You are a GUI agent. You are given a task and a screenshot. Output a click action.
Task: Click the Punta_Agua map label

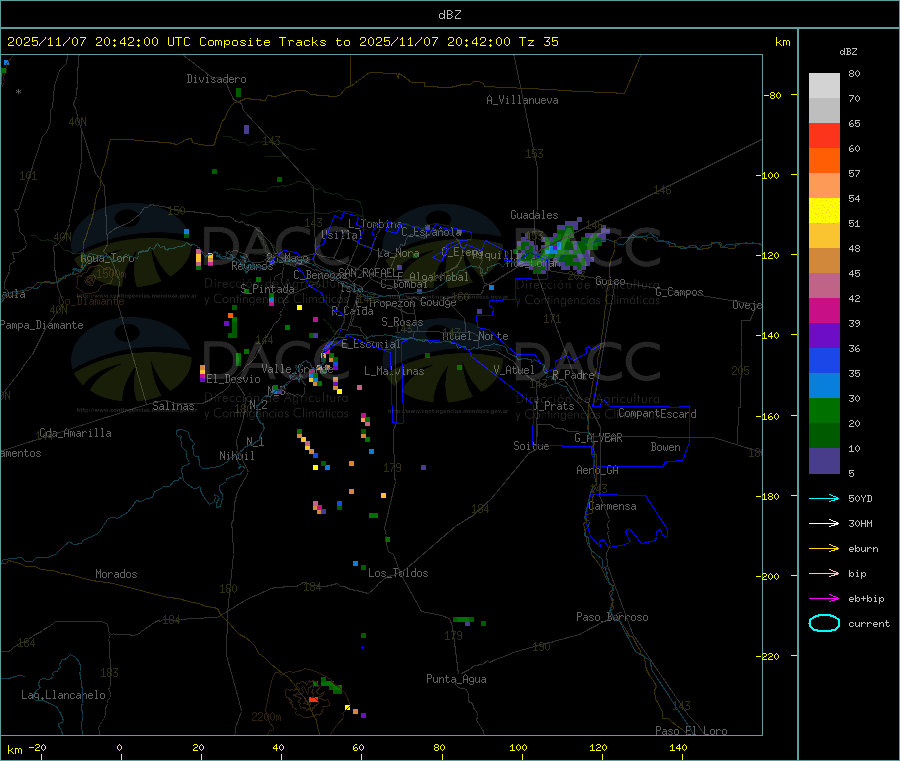click(x=456, y=679)
